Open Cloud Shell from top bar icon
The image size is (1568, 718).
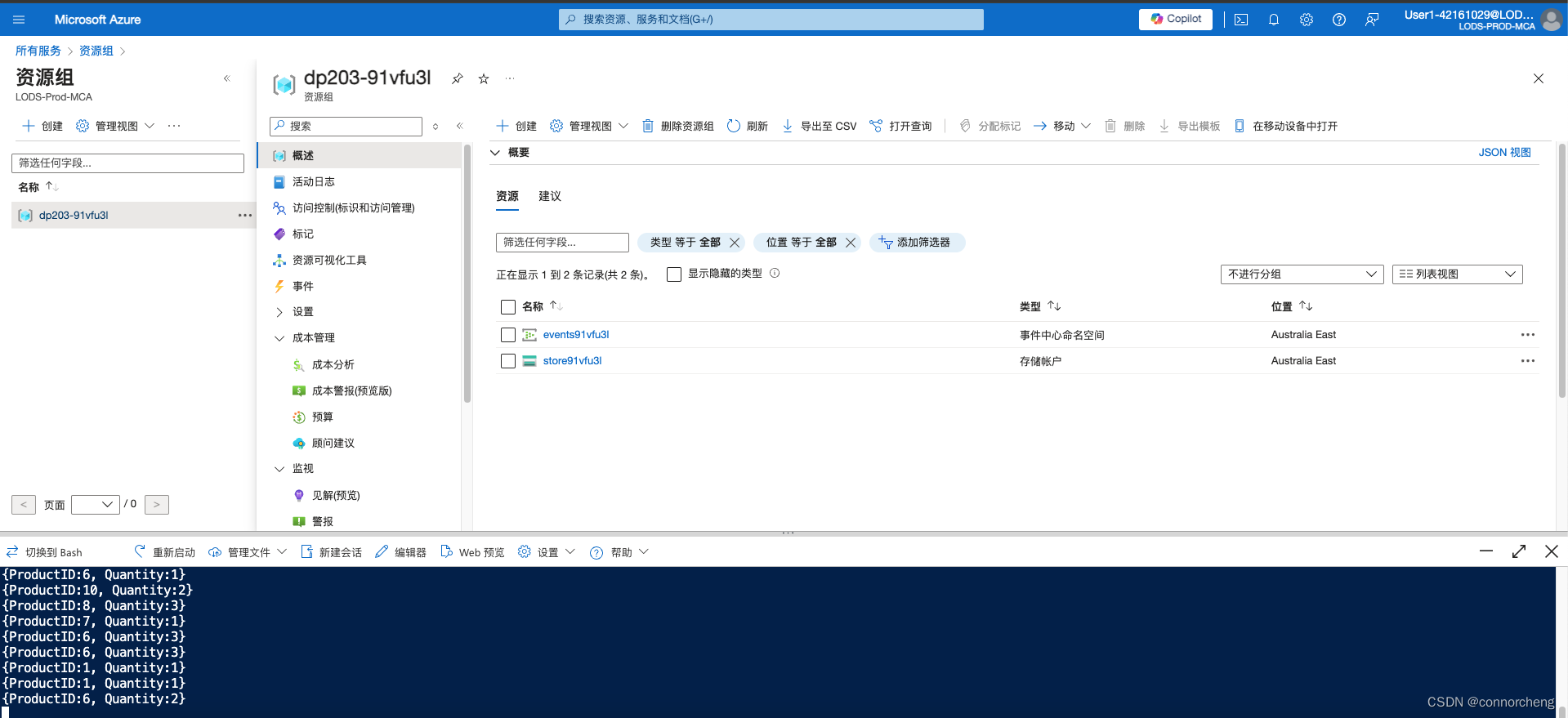(x=1241, y=20)
